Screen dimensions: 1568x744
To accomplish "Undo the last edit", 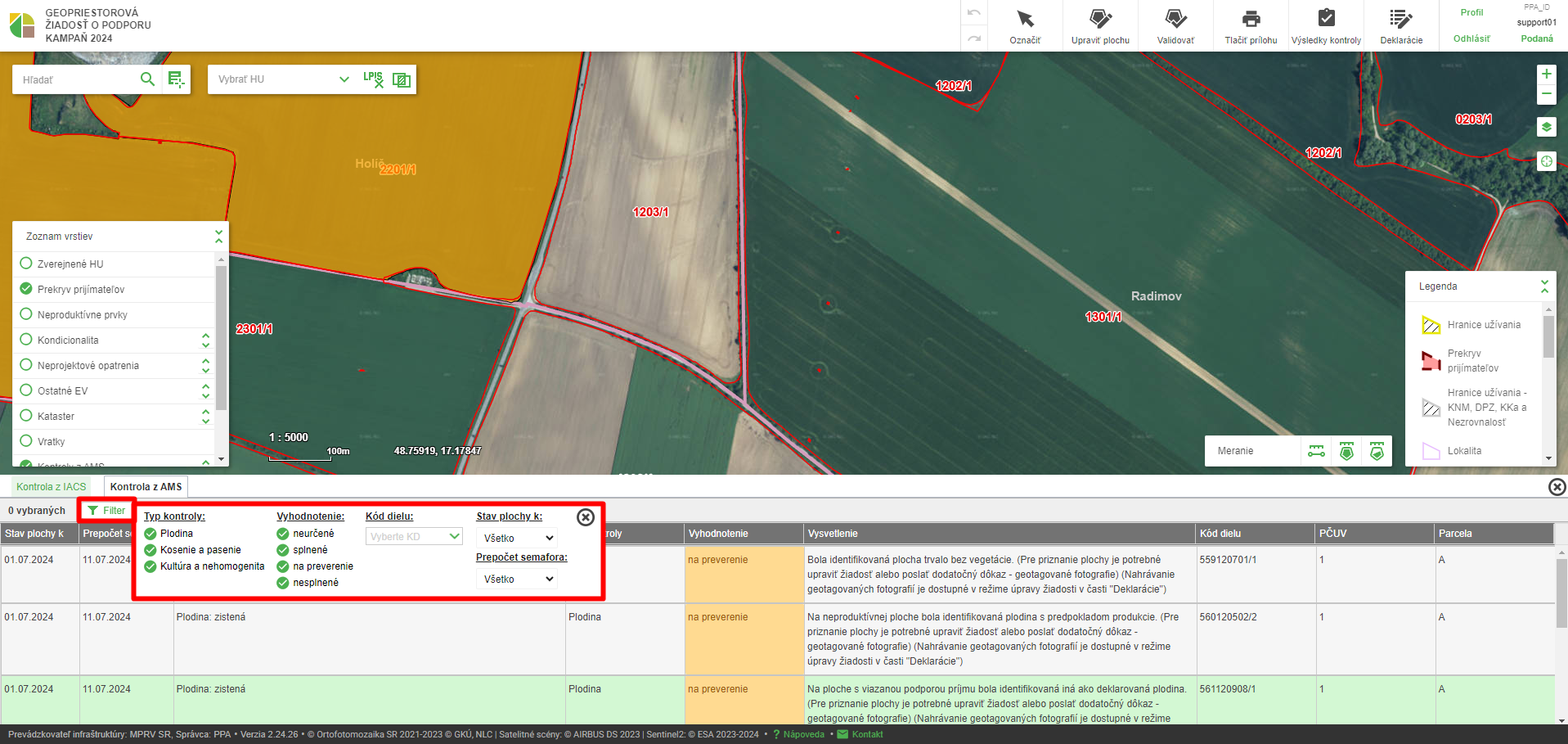I will click(973, 13).
